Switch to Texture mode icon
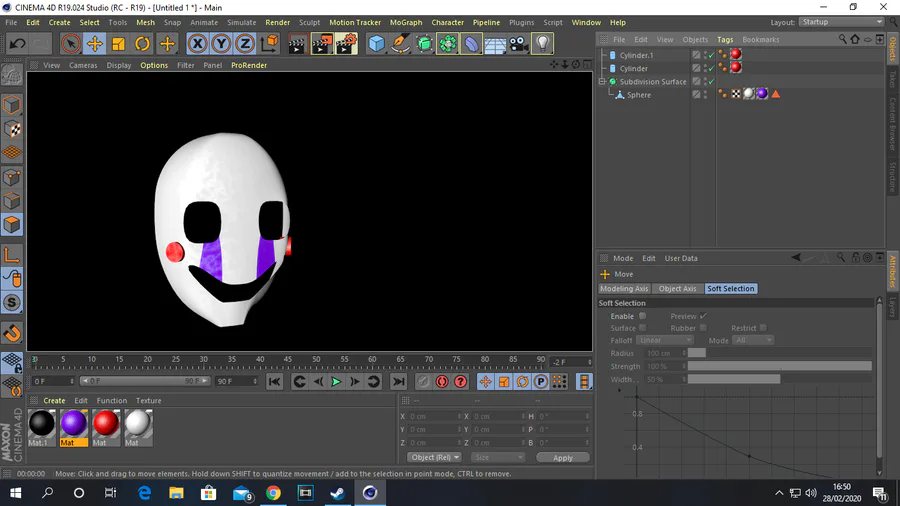The height and width of the screenshot is (506, 900). point(11,129)
